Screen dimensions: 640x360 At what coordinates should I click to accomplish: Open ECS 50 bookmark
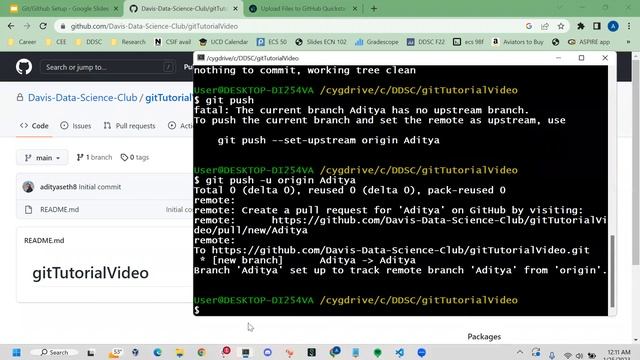(272, 42)
